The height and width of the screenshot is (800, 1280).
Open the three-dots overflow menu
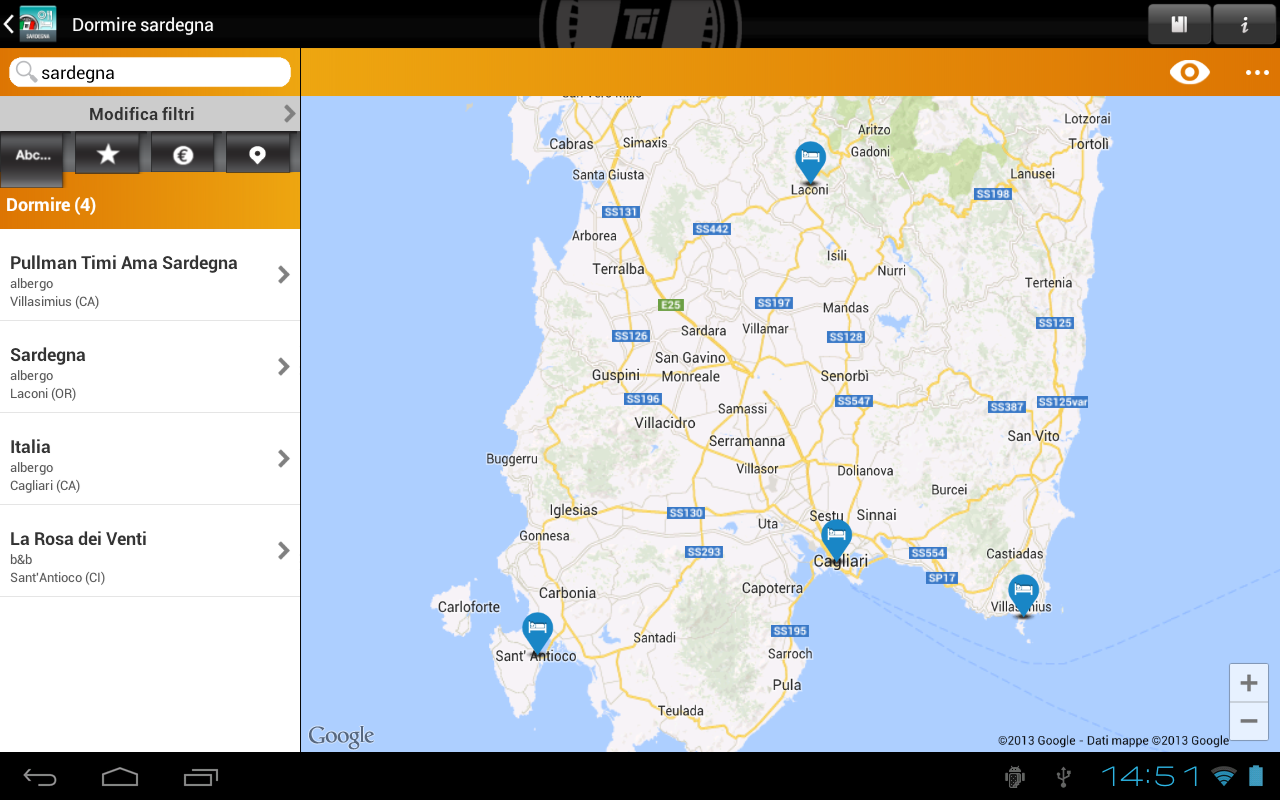pos(1257,72)
